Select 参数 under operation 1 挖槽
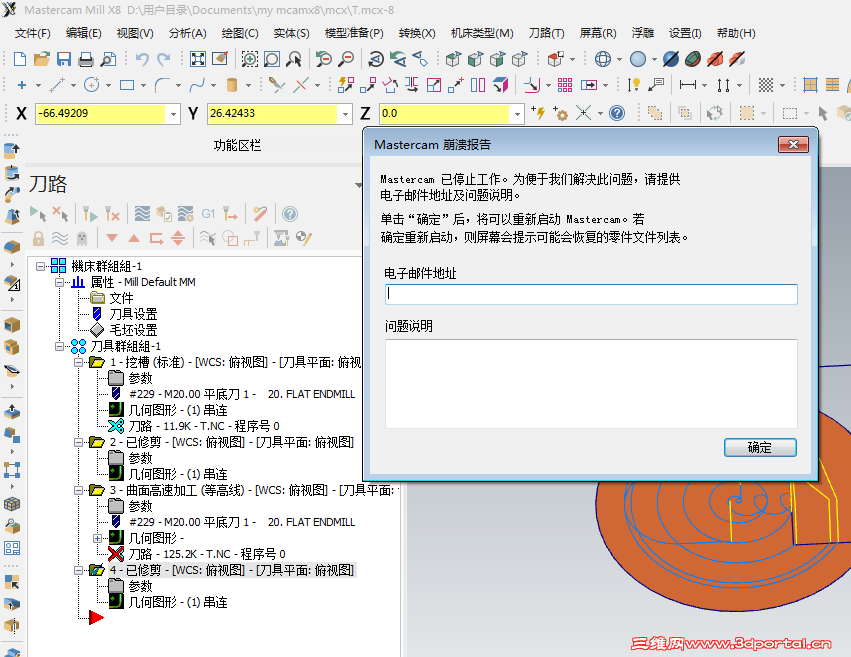851x657 pixels. point(140,378)
